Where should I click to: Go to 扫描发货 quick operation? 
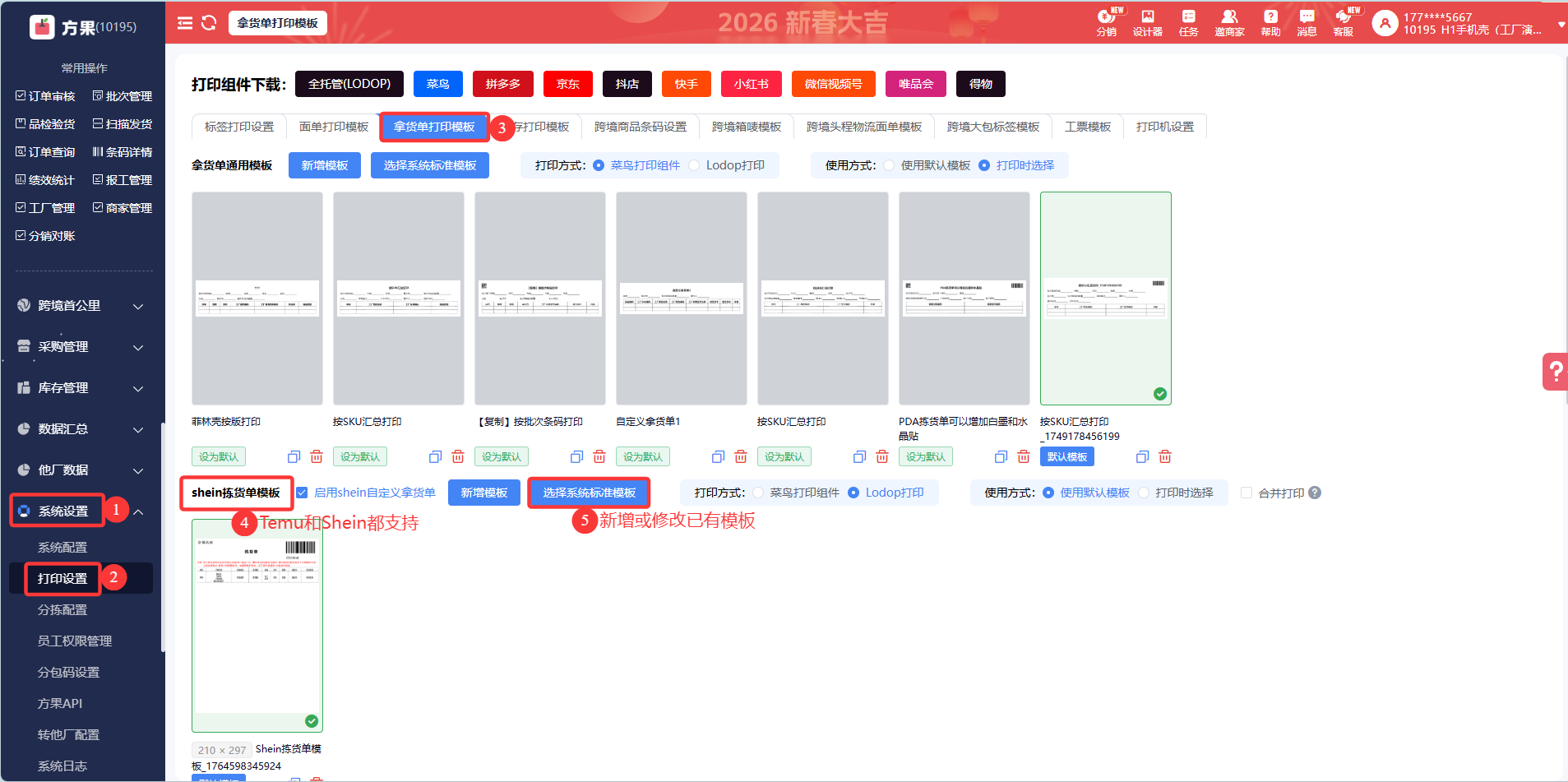click(x=123, y=124)
